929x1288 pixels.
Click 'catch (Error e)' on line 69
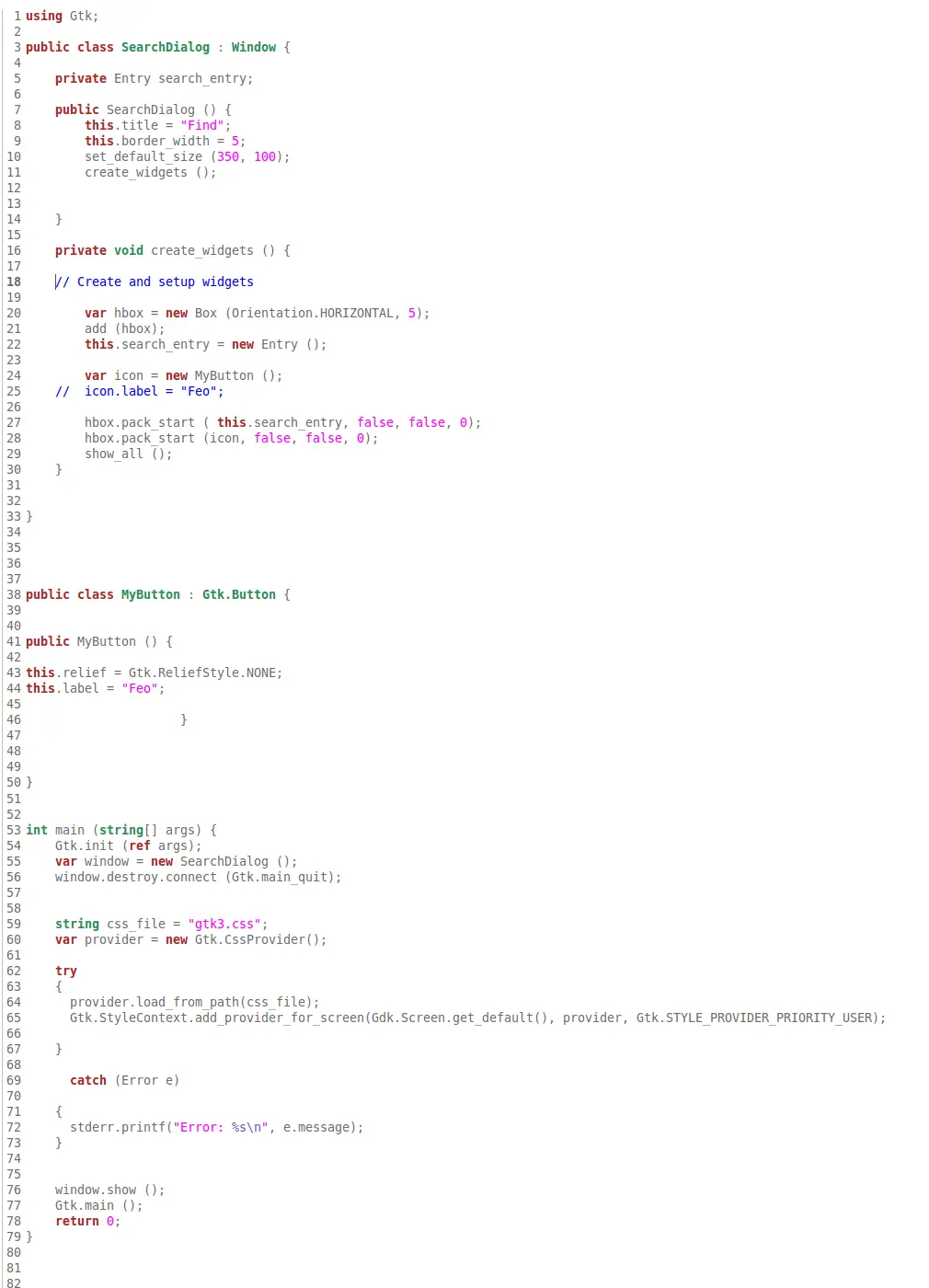(x=125, y=1080)
